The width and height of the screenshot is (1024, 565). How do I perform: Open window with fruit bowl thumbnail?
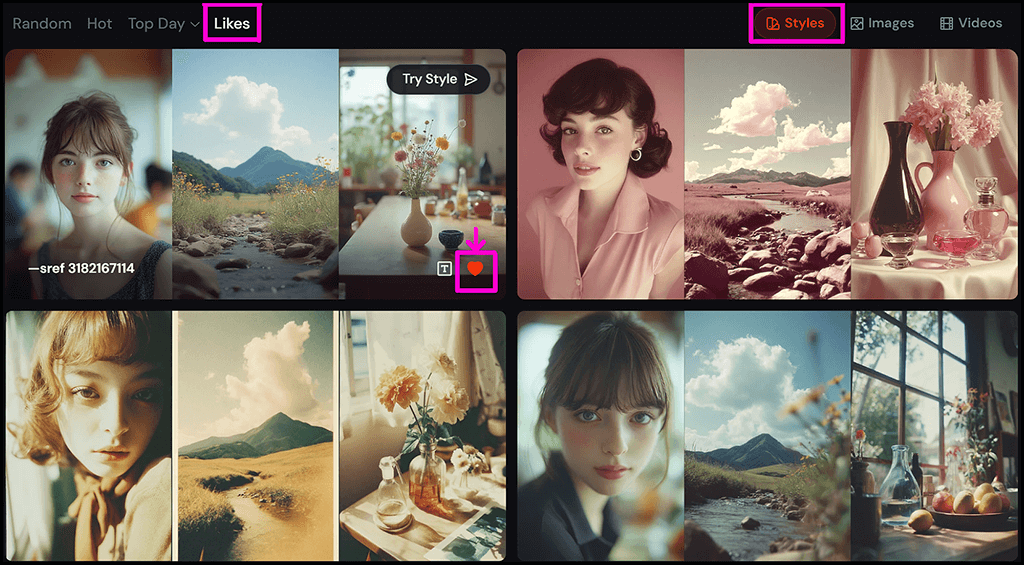tap(935, 436)
